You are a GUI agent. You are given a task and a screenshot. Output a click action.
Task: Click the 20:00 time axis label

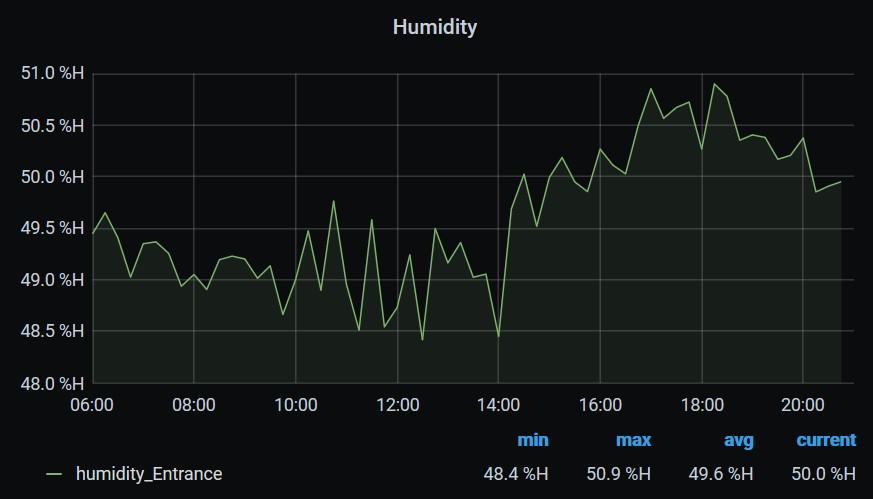coord(803,405)
